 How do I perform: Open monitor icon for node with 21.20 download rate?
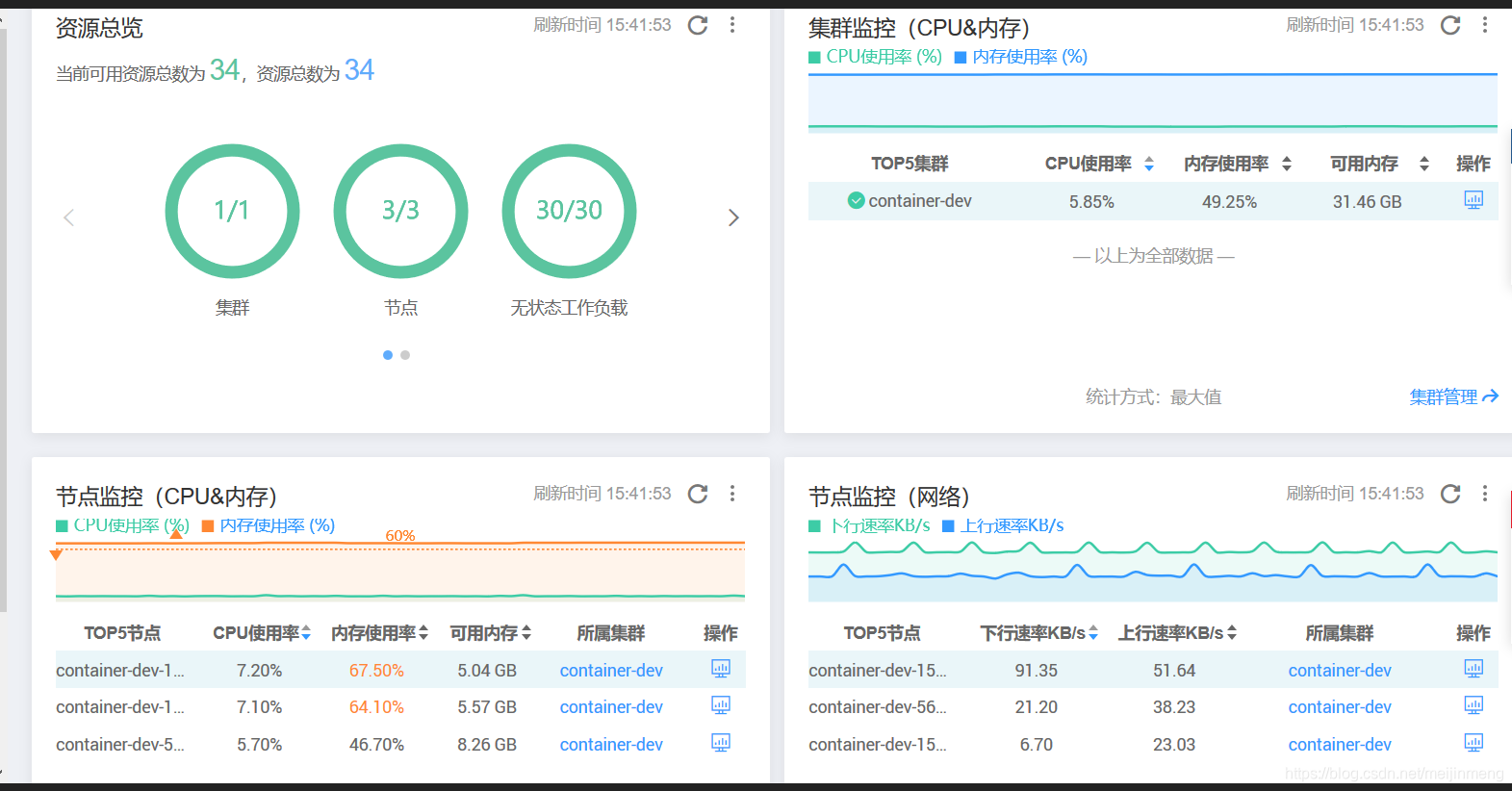pos(1474,705)
